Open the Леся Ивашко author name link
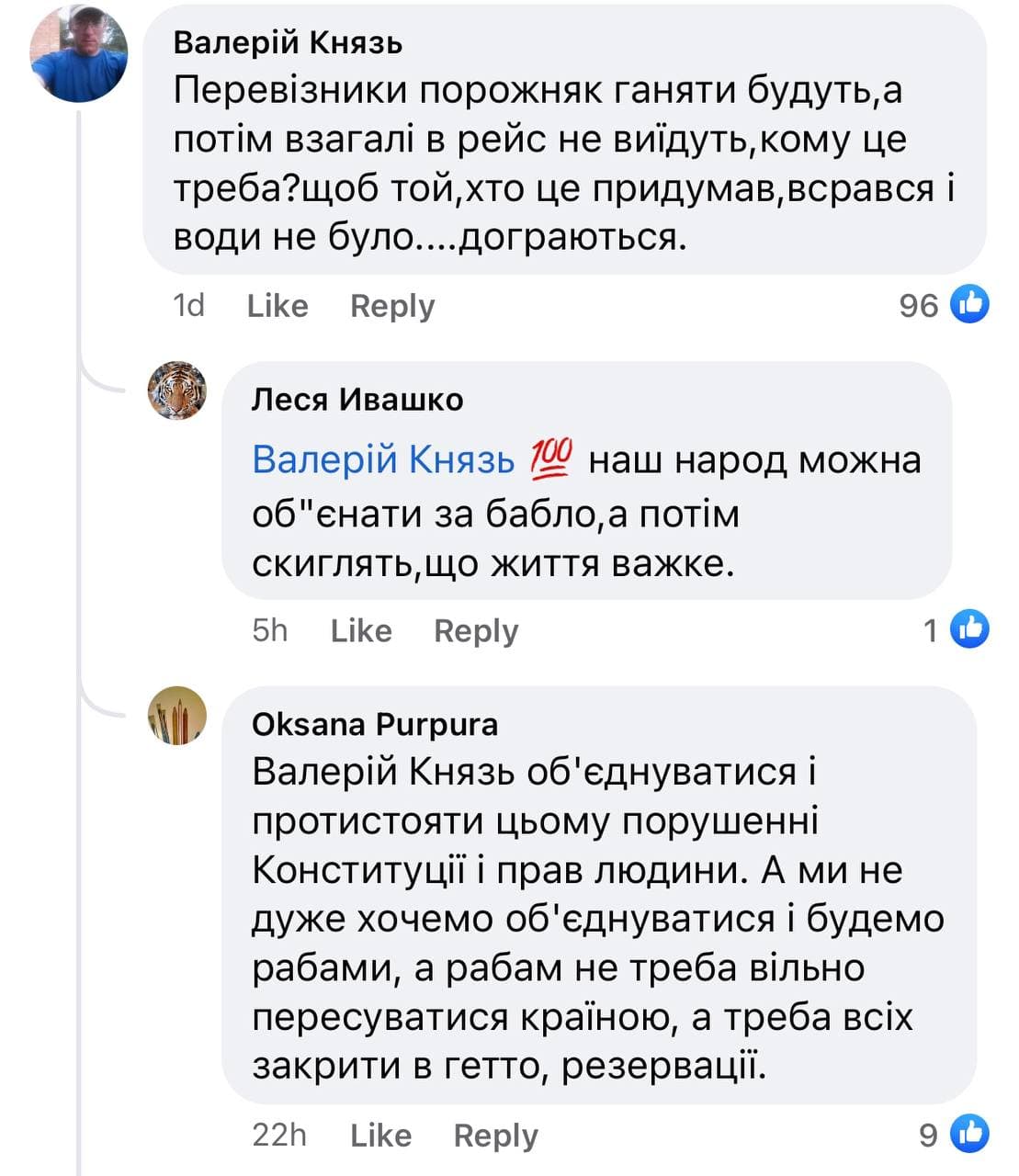Viewport: 1019px width, 1176px height. pos(357,400)
